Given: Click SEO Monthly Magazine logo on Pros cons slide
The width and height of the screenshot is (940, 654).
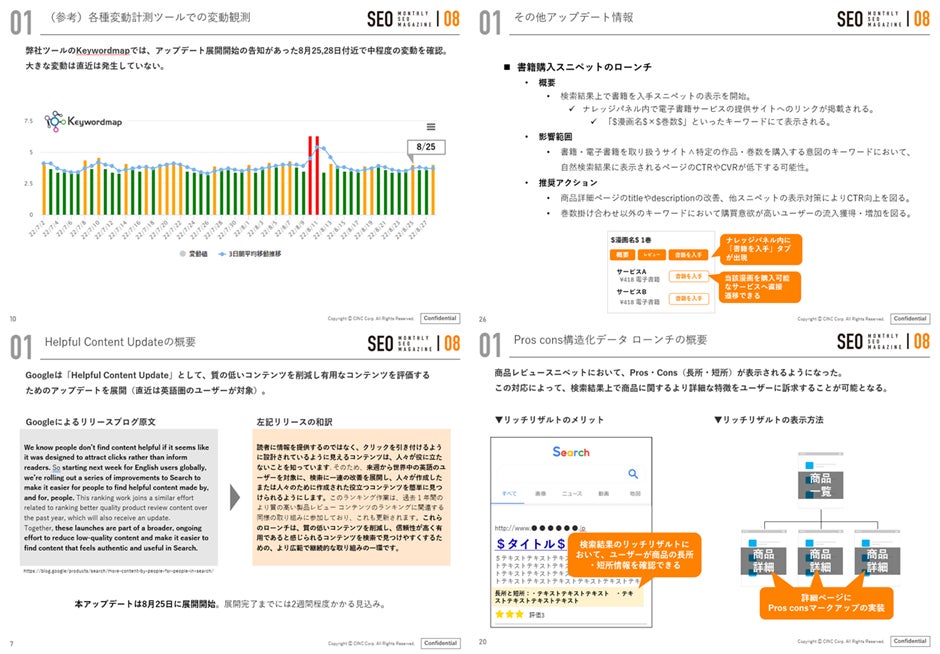Looking at the screenshot, I should point(883,341).
